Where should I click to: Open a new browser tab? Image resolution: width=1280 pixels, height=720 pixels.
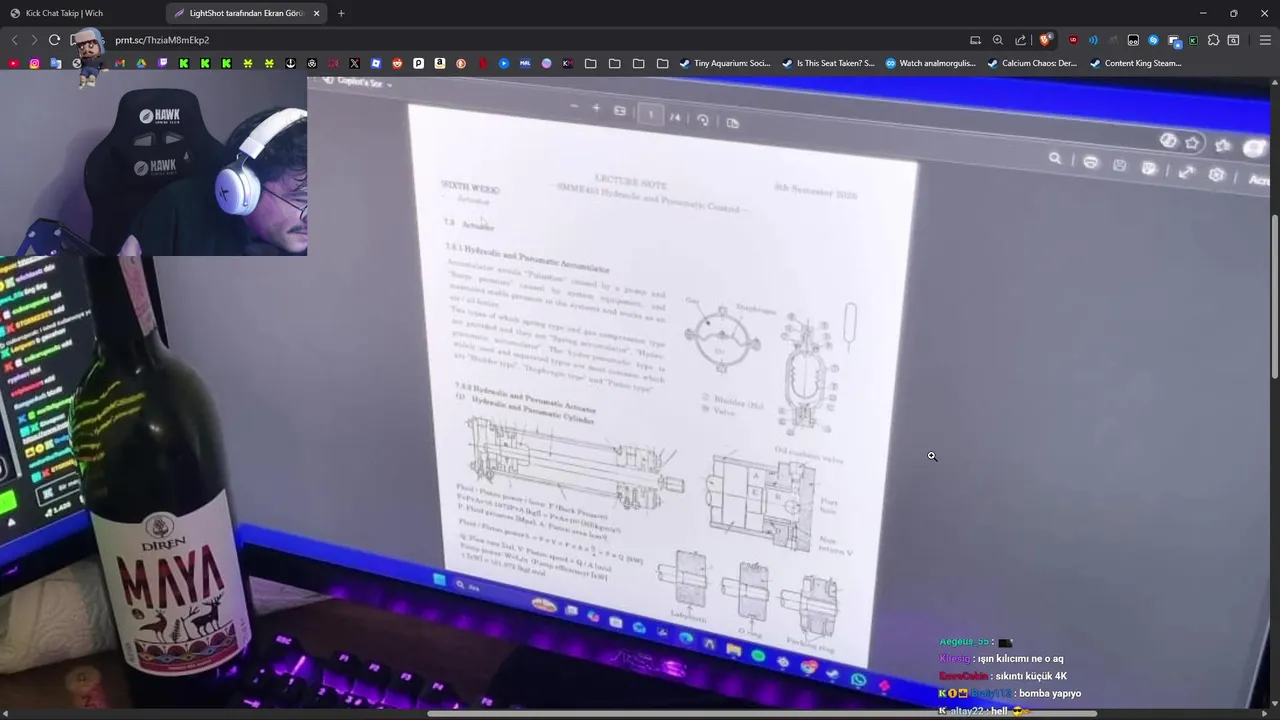[341, 13]
